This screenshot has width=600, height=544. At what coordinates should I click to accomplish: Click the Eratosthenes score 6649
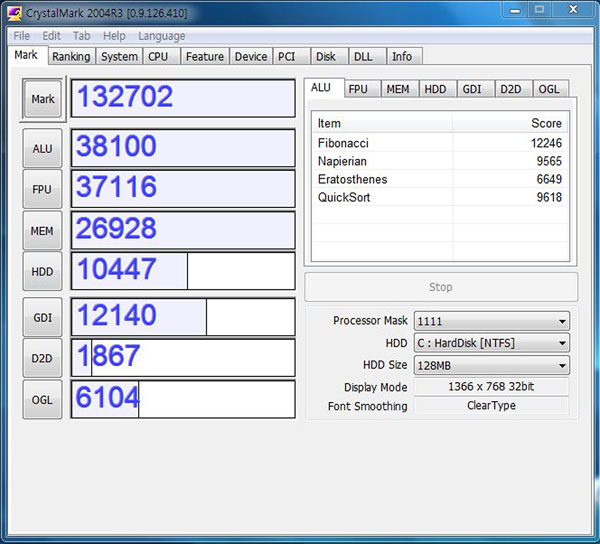click(x=549, y=179)
